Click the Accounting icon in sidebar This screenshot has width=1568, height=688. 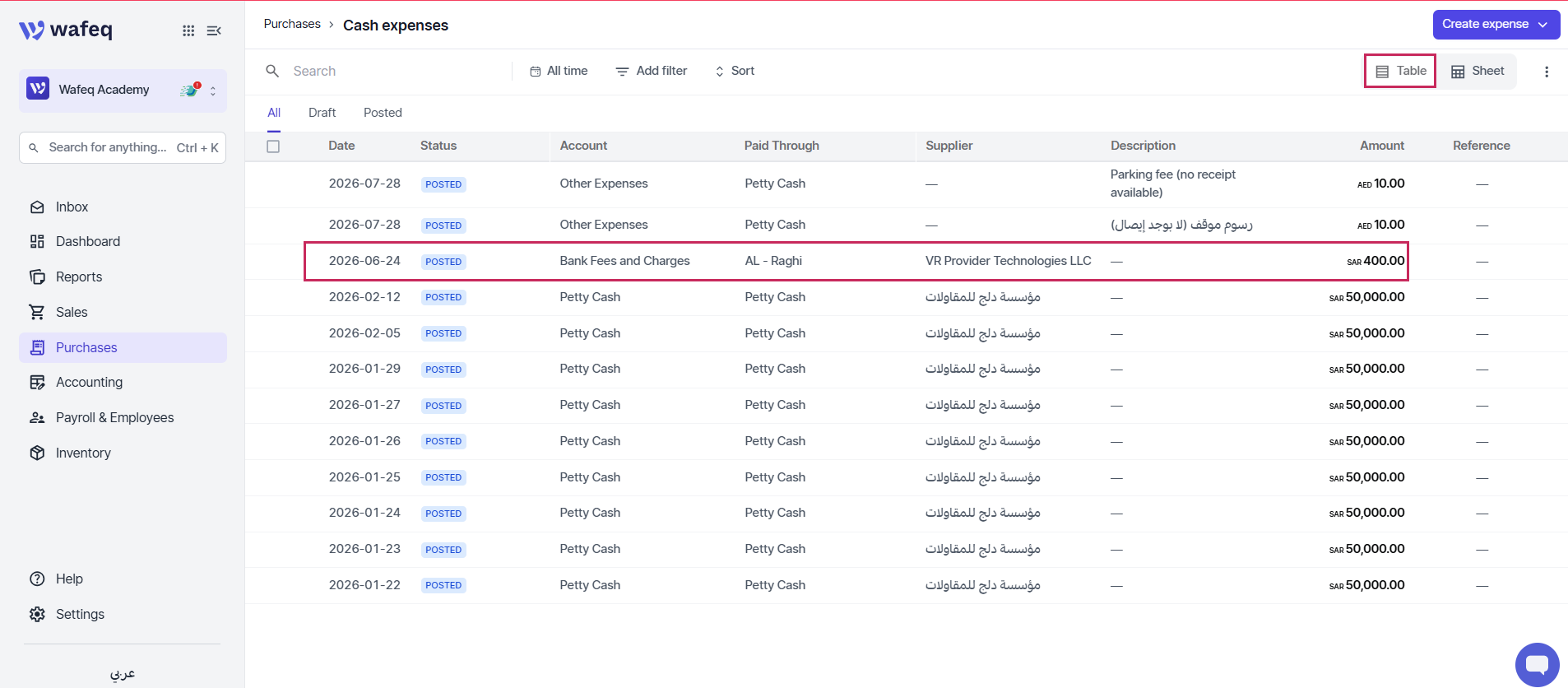coord(37,383)
